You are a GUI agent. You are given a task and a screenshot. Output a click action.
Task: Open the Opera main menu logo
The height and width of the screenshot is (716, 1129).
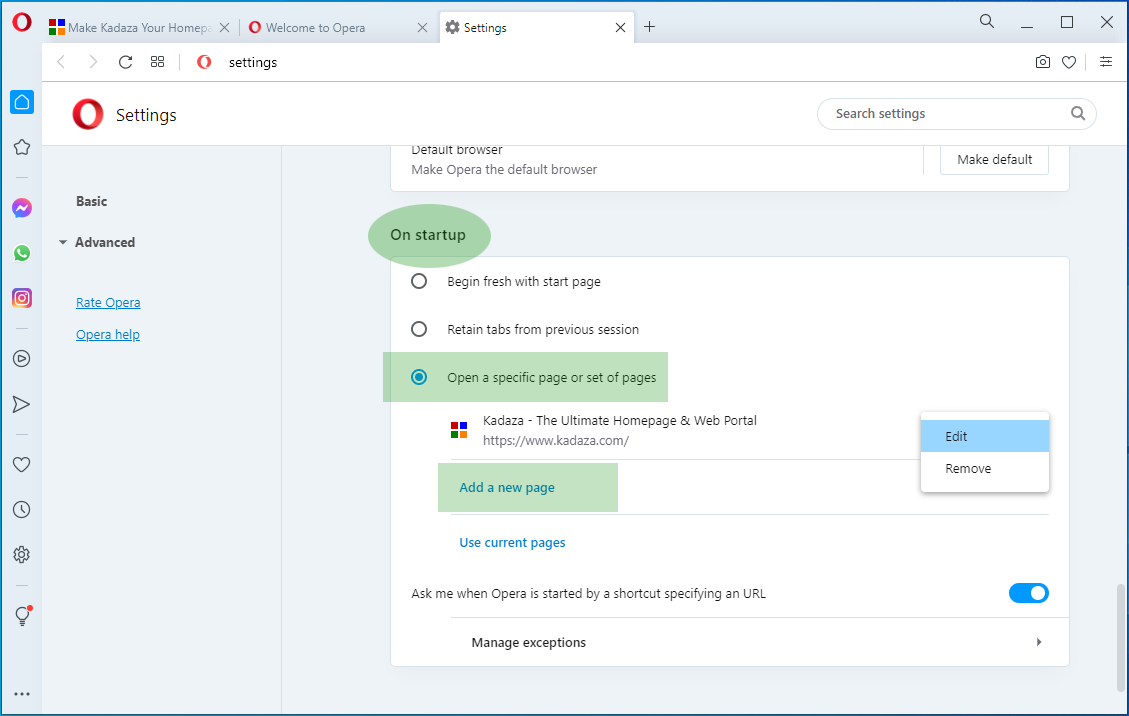[22, 22]
